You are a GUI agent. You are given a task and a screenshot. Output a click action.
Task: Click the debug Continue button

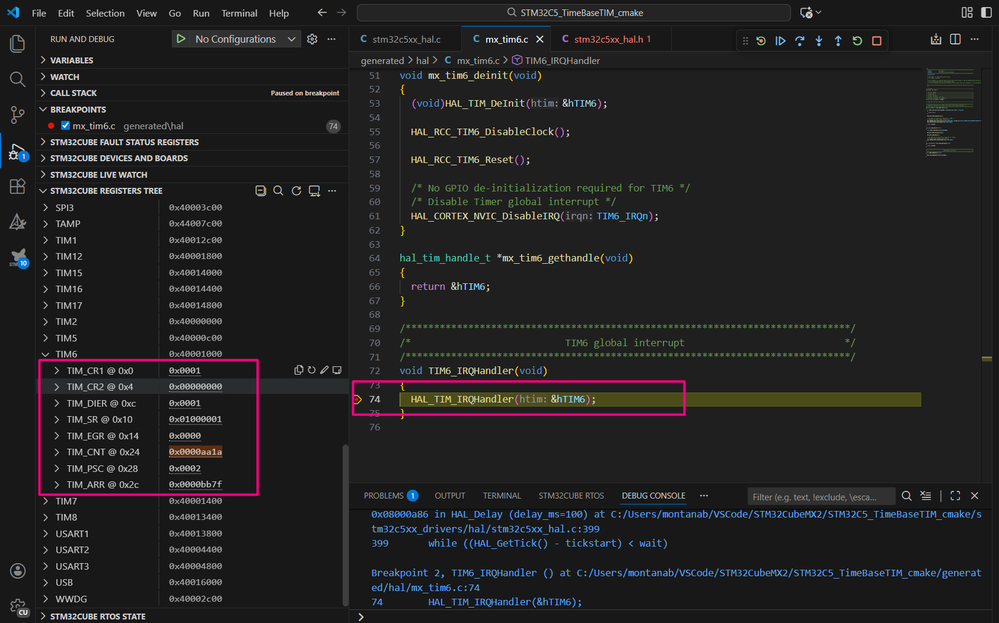(780, 41)
